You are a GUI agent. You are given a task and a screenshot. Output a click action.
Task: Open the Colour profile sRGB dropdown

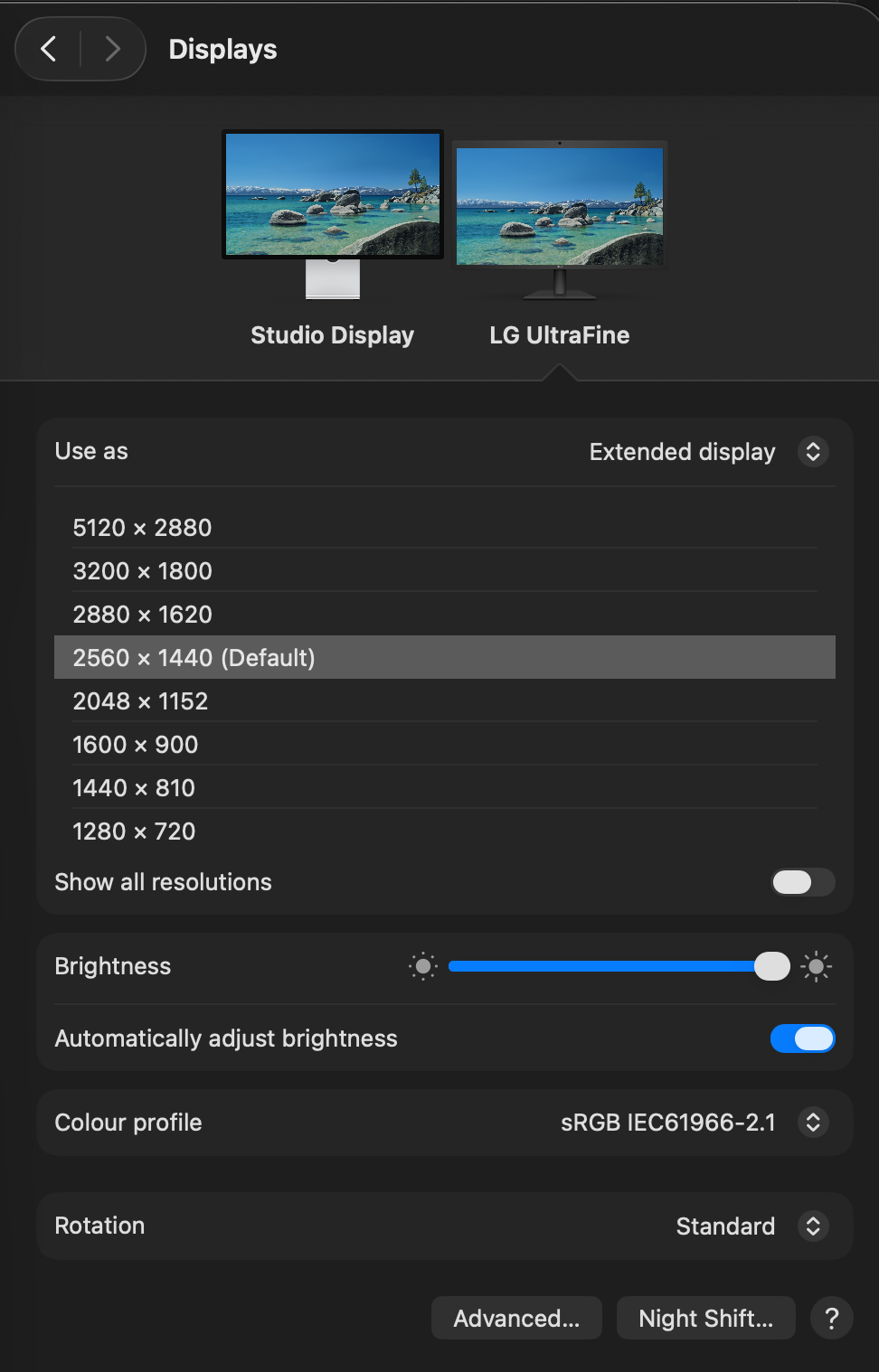[x=694, y=1123]
